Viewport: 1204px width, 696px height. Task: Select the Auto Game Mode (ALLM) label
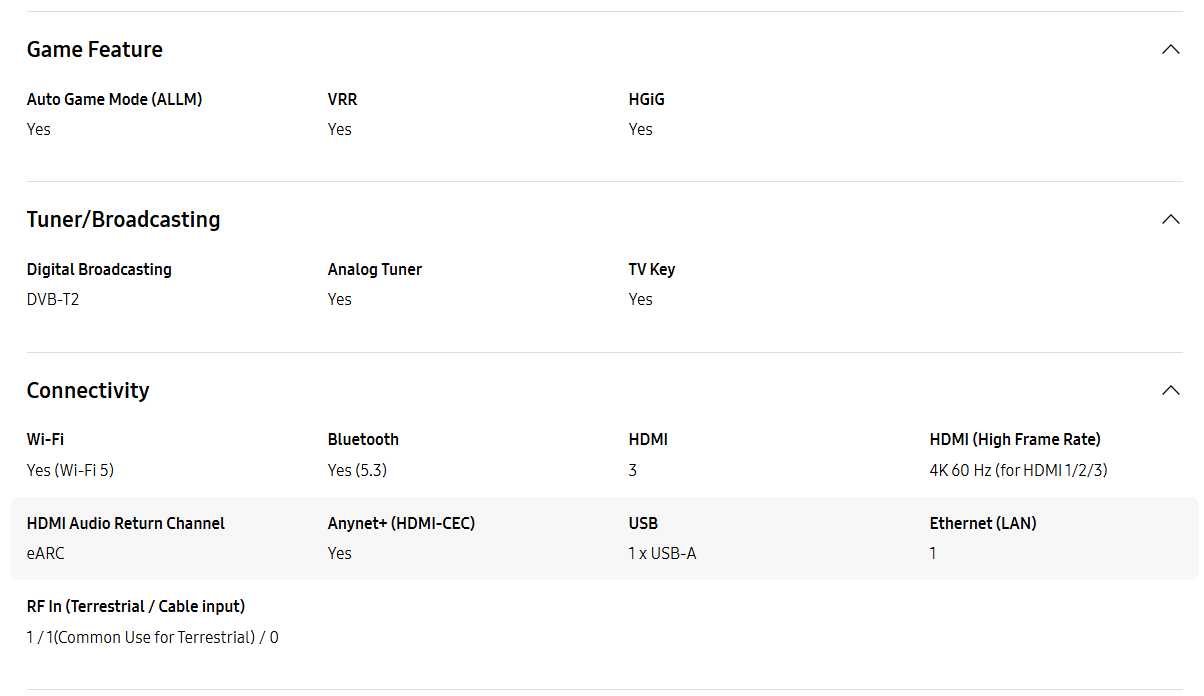tap(115, 99)
